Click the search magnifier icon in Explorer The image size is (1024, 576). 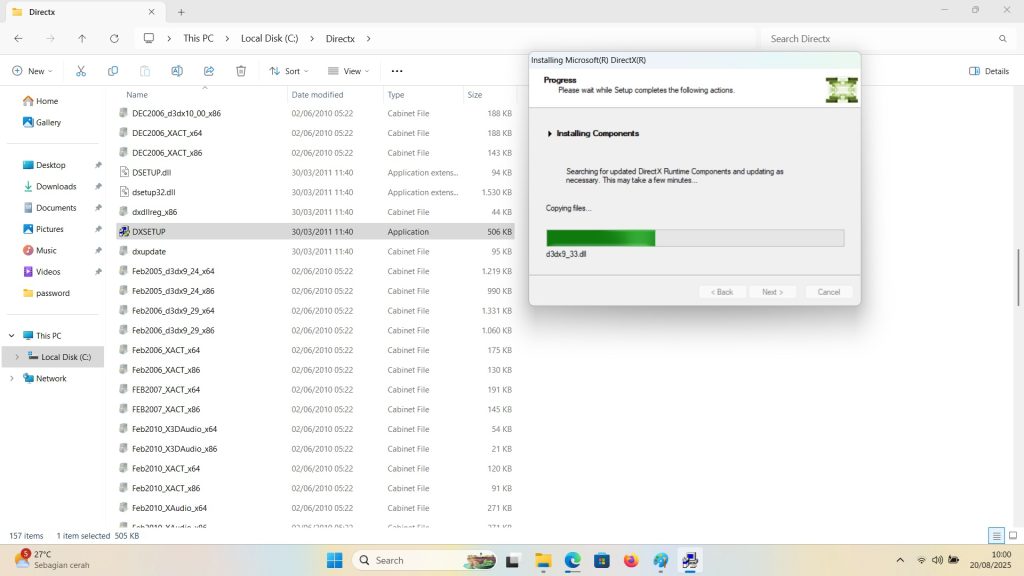1002,39
